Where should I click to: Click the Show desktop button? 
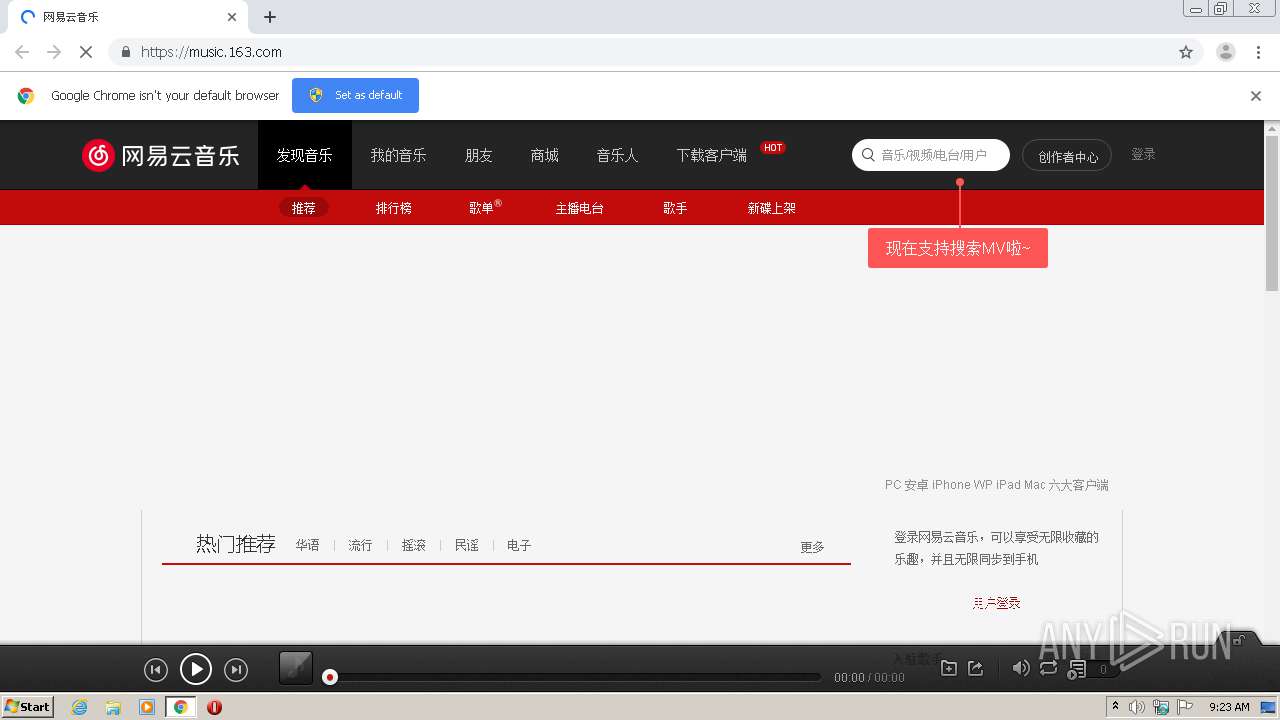(x=1268, y=707)
